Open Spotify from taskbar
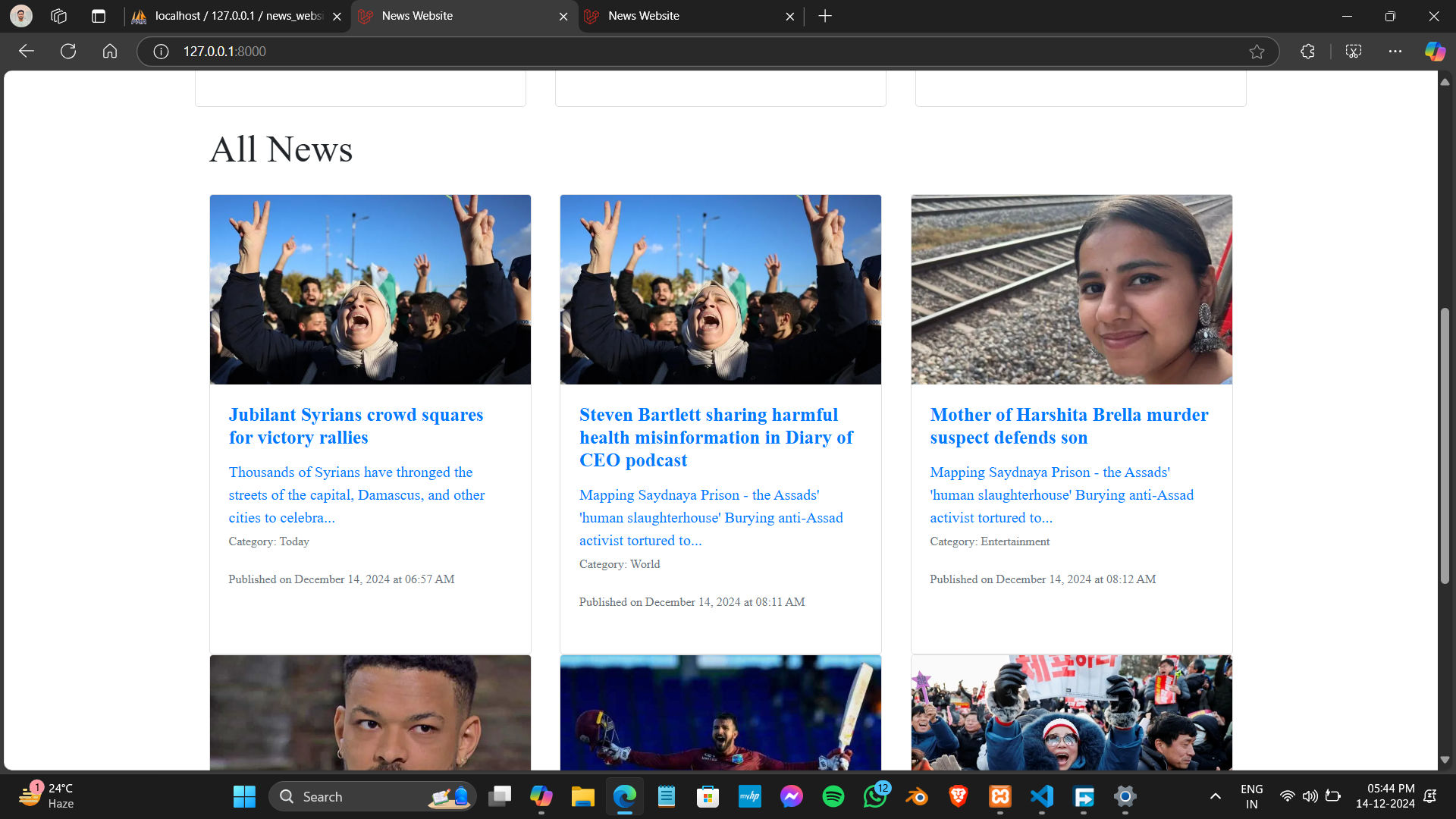 coord(833,796)
